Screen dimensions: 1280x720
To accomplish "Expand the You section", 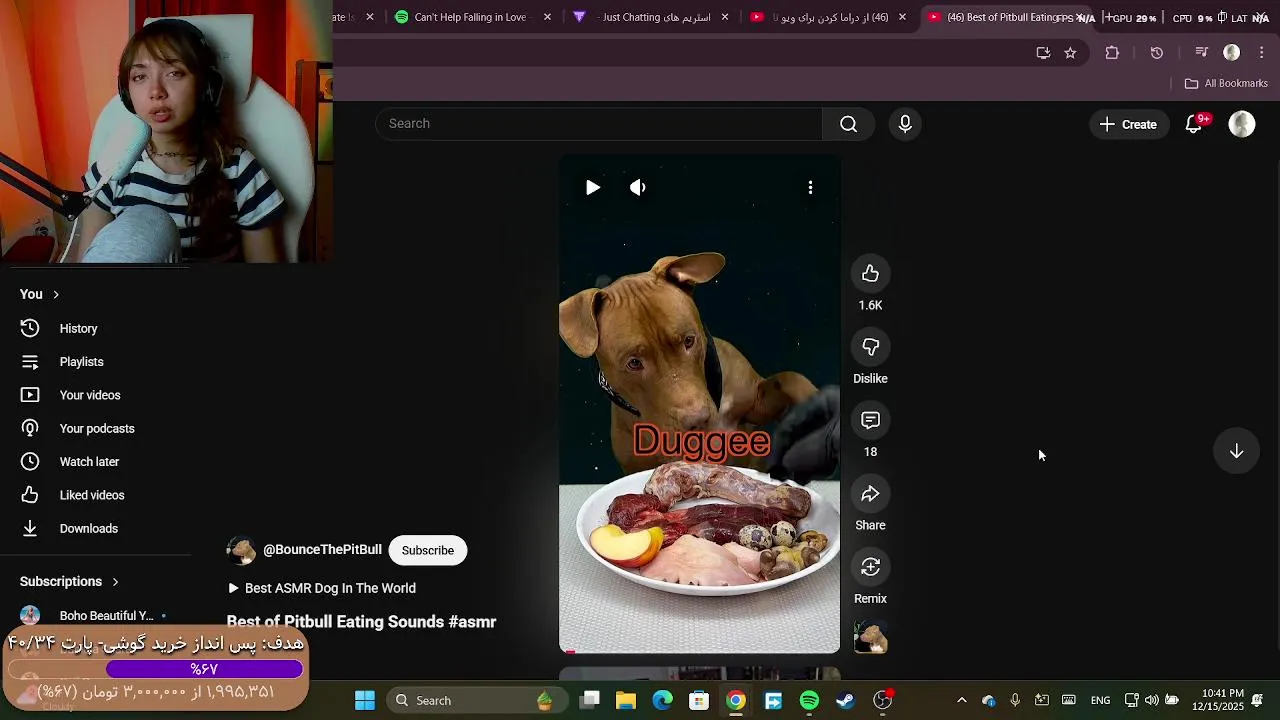I will [40, 294].
